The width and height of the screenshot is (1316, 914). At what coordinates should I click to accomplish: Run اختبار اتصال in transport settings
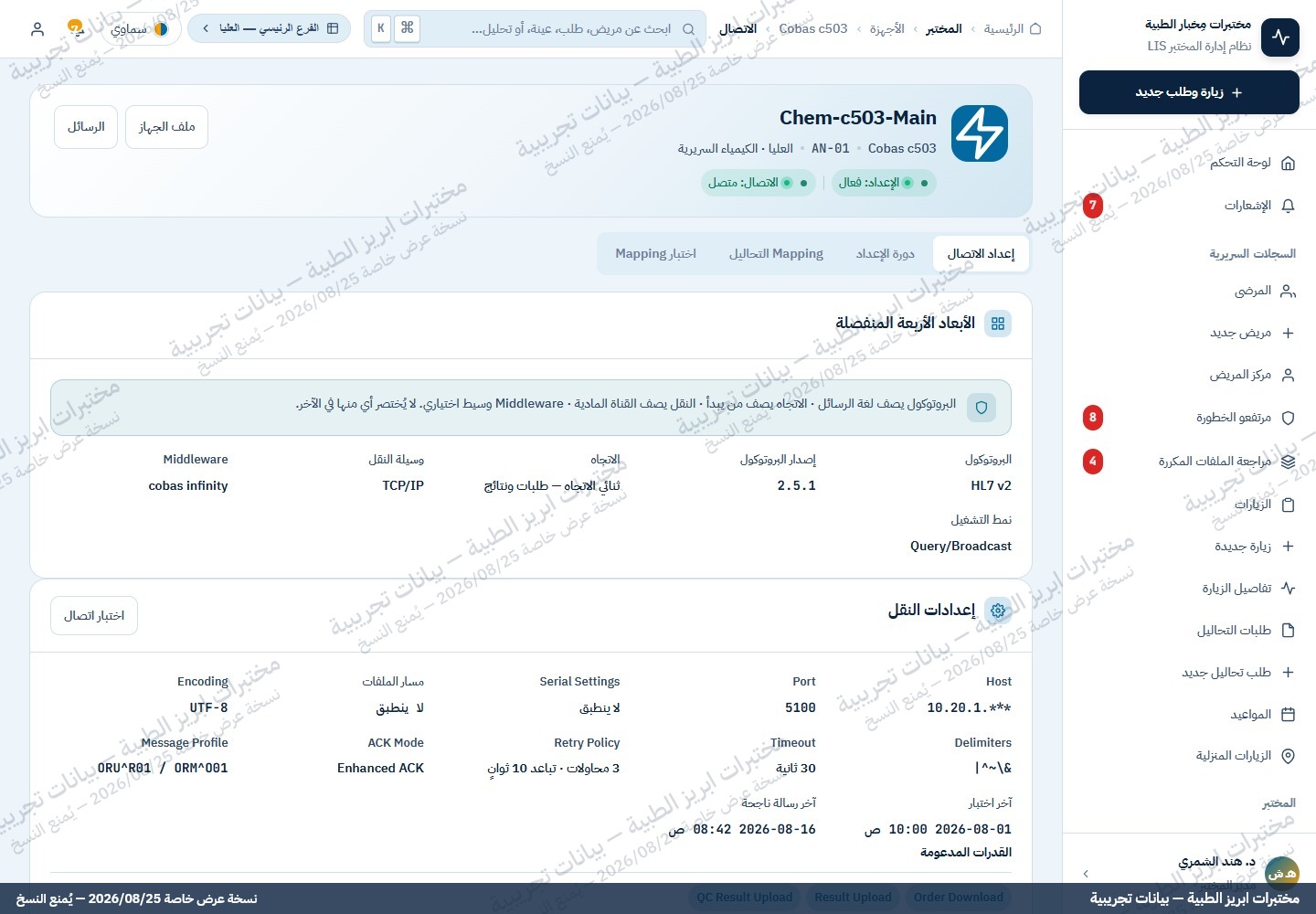94,616
